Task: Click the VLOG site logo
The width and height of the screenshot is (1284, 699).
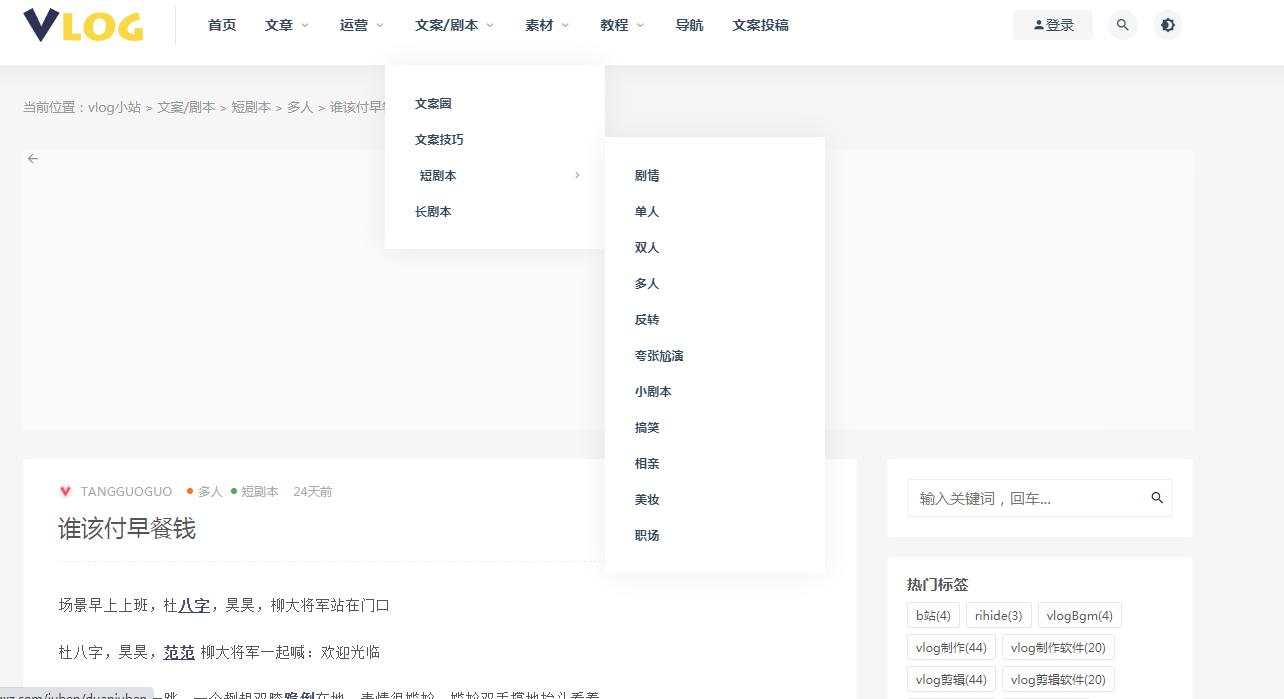Action: tap(83, 27)
